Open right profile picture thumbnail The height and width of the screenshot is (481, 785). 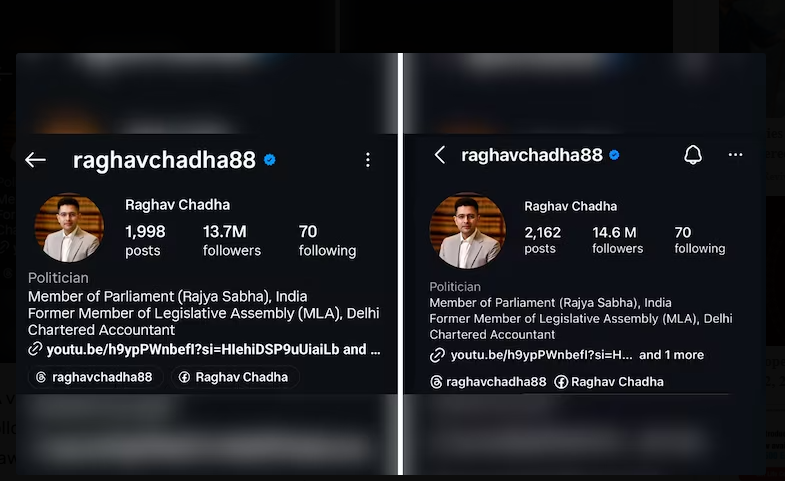(468, 231)
